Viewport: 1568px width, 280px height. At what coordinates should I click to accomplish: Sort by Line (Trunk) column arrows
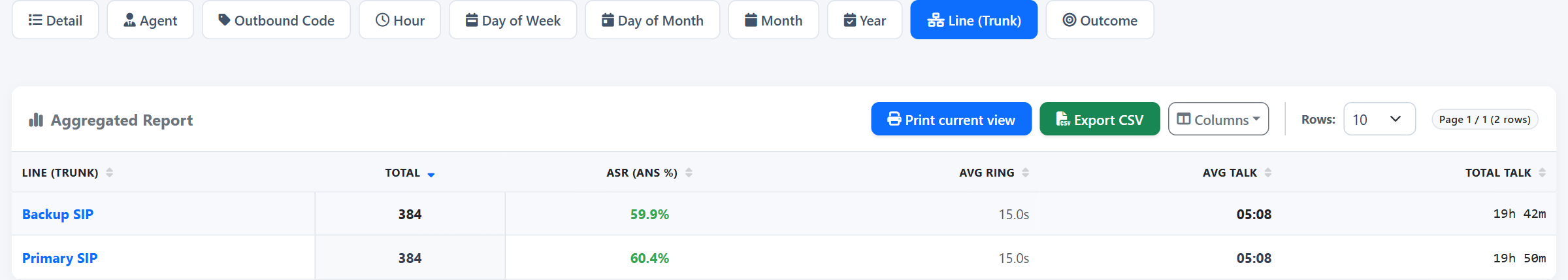point(110,173)
